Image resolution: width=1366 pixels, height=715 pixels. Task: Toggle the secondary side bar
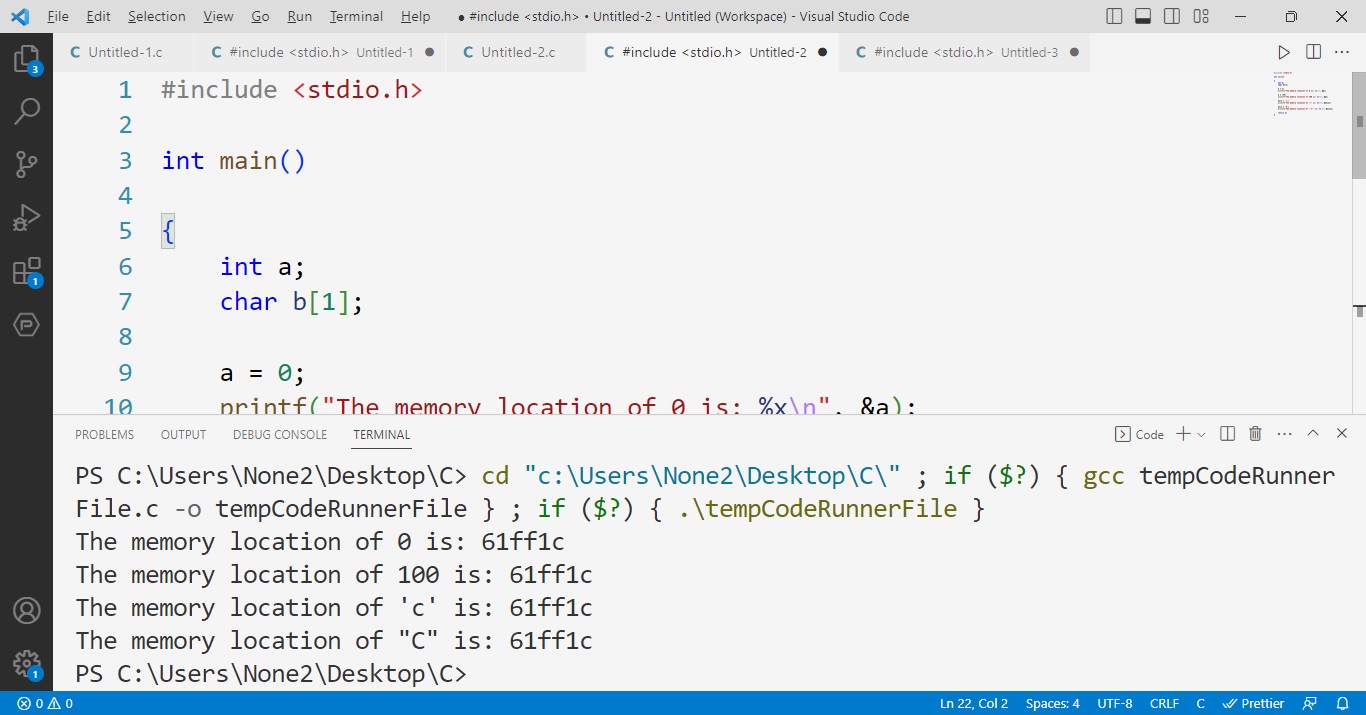point(1172,16)
